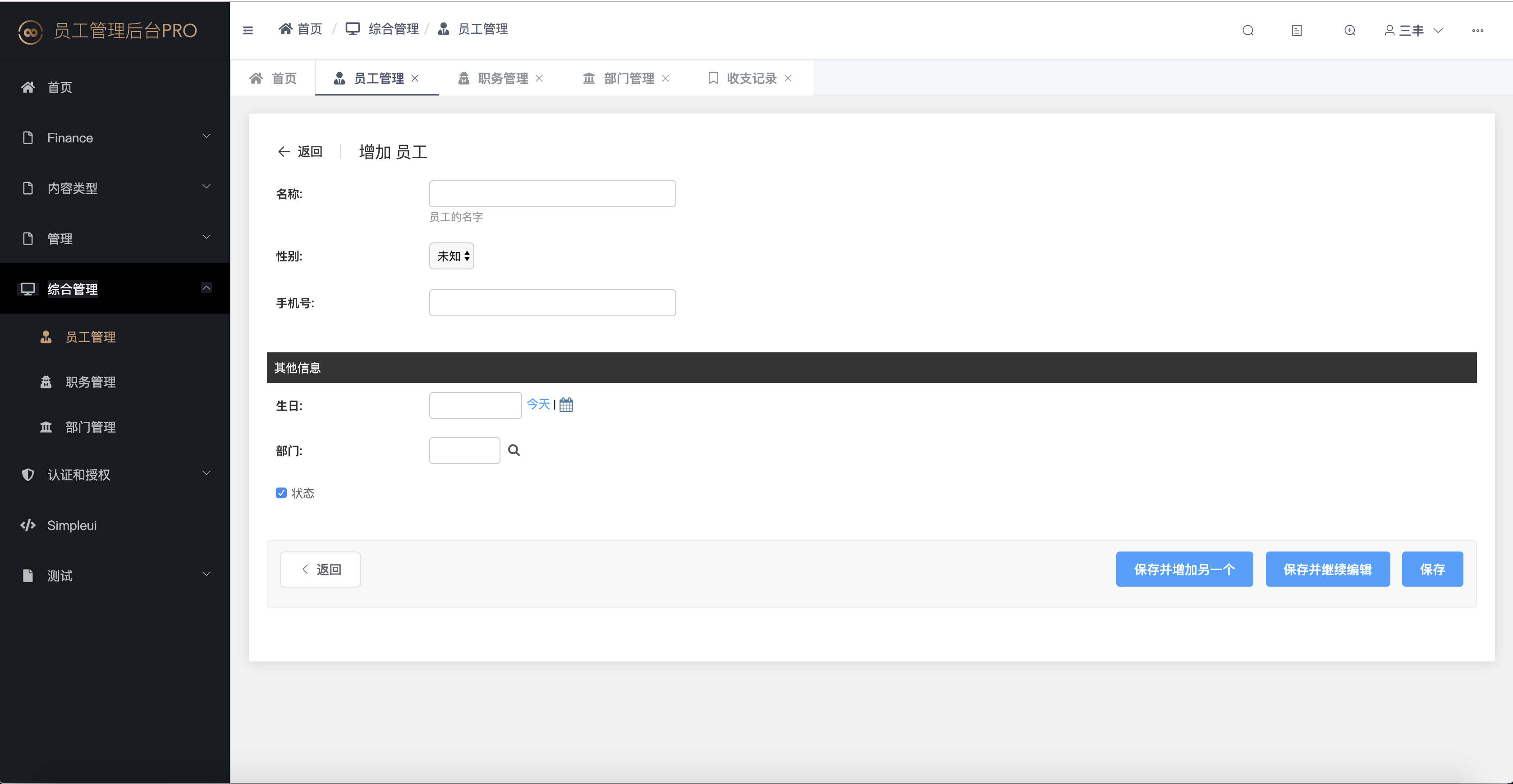This screenshot has height=784, width=1513.
Task: Click the search icon in top bar
Action: click(1248, 31)
